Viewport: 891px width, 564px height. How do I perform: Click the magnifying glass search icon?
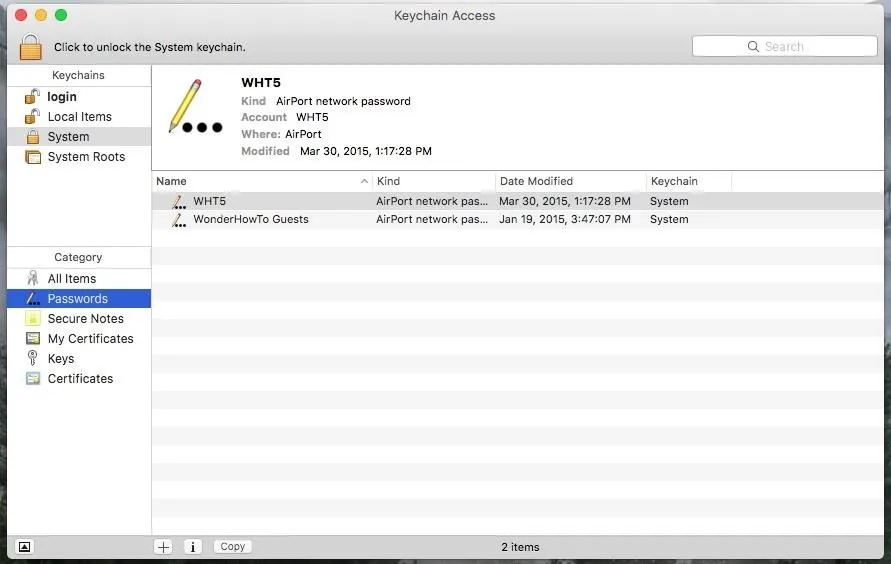(x=753, y=47)
